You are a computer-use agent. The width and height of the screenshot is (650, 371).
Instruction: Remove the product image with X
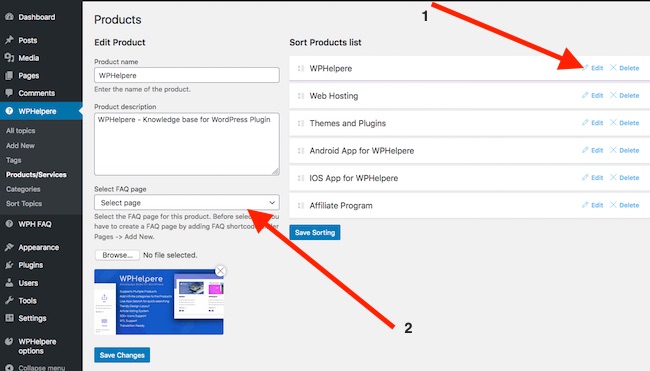point(220,271)
